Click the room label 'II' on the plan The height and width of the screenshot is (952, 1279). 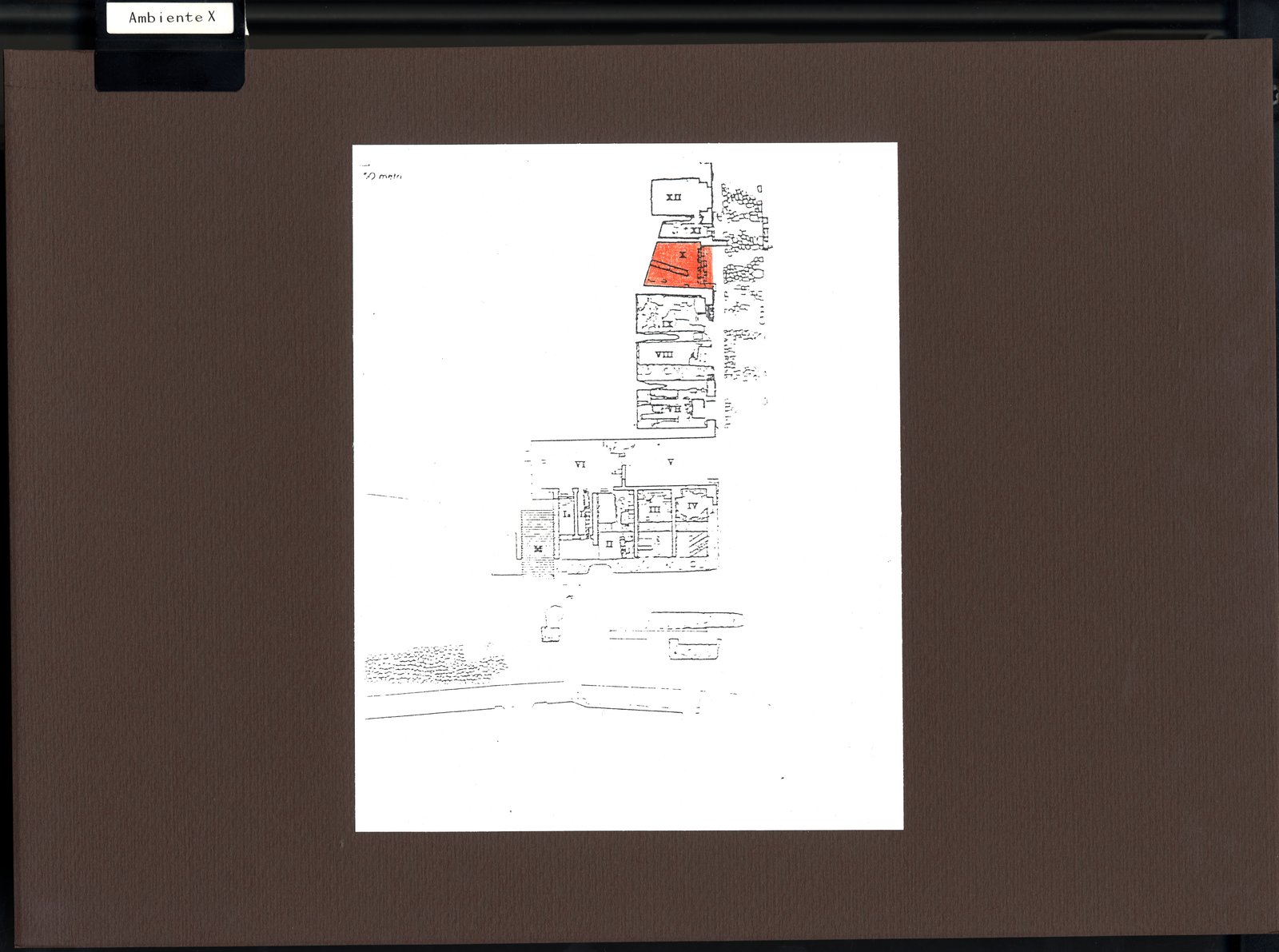pyautogui.click(x=609, y=544)
